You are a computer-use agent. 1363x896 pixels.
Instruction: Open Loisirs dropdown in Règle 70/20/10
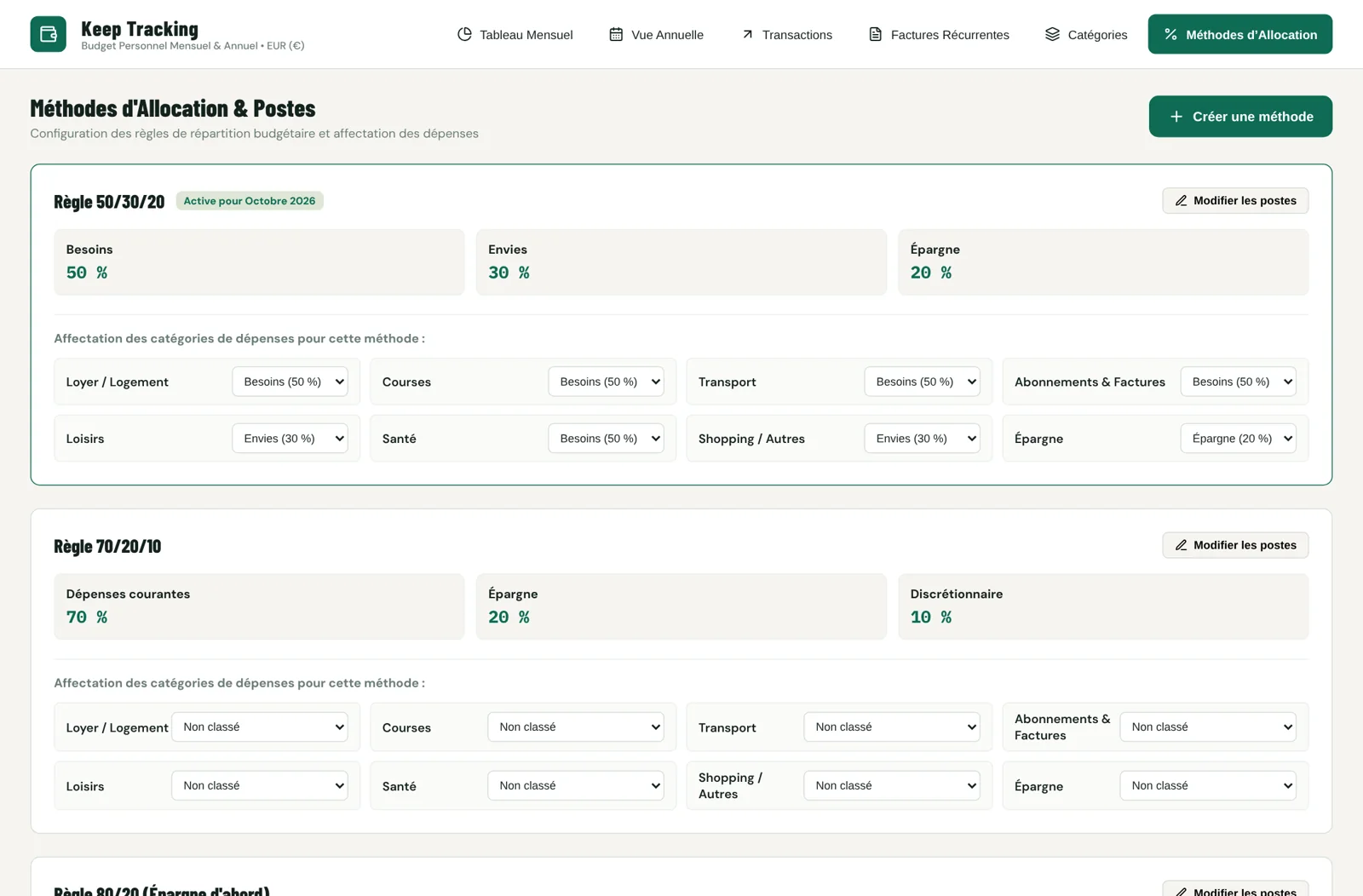tap(260, 786)
